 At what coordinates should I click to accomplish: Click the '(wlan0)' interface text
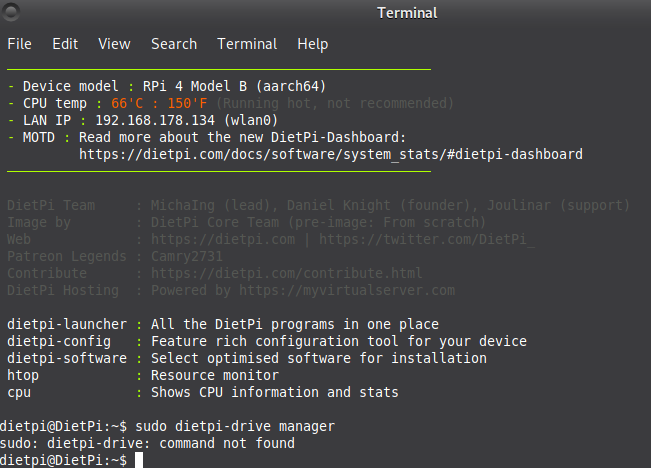pos(251,120)
